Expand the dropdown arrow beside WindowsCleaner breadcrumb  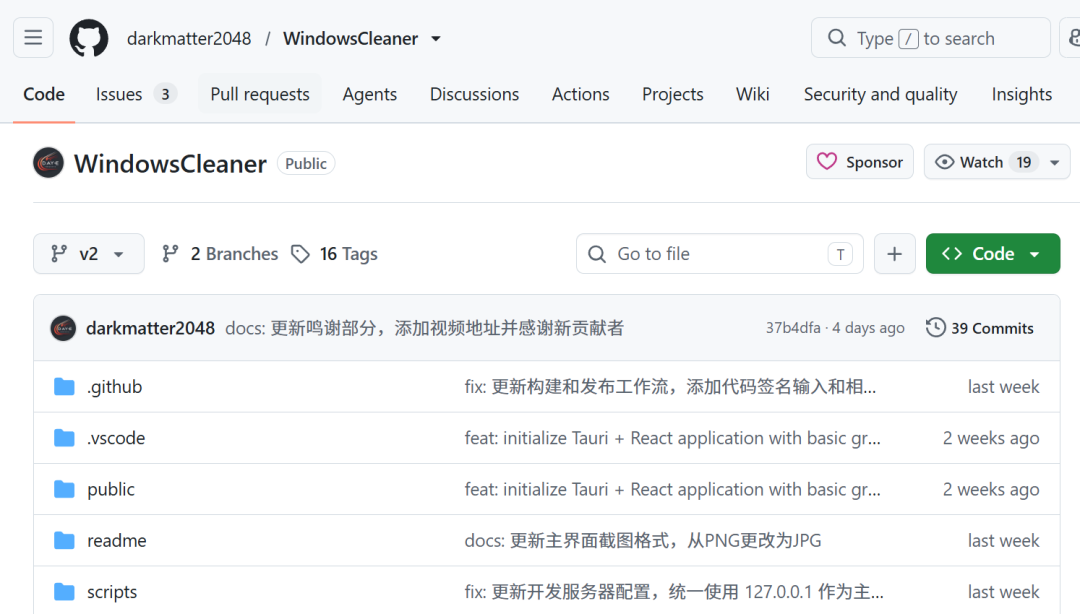pyautogui.click(x=436, y=39)
